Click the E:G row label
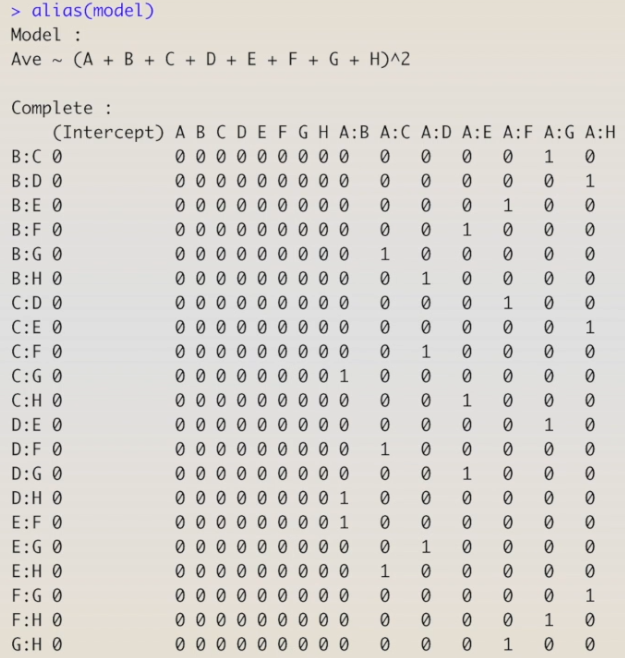This screenshot has width=625, height=658. (26, 547)
